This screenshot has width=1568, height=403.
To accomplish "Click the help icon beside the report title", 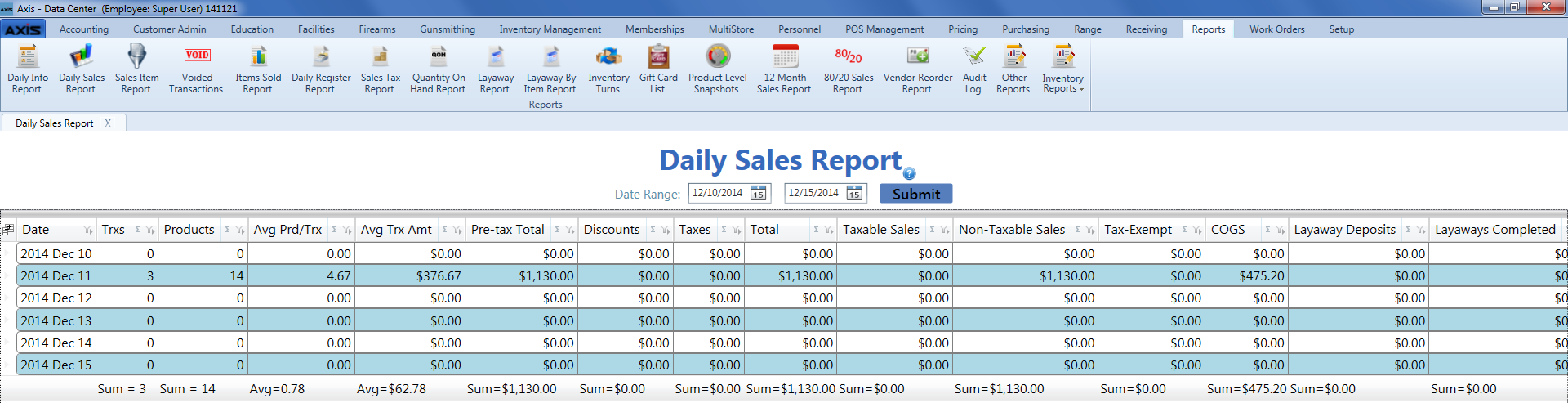I will (910, 173).
